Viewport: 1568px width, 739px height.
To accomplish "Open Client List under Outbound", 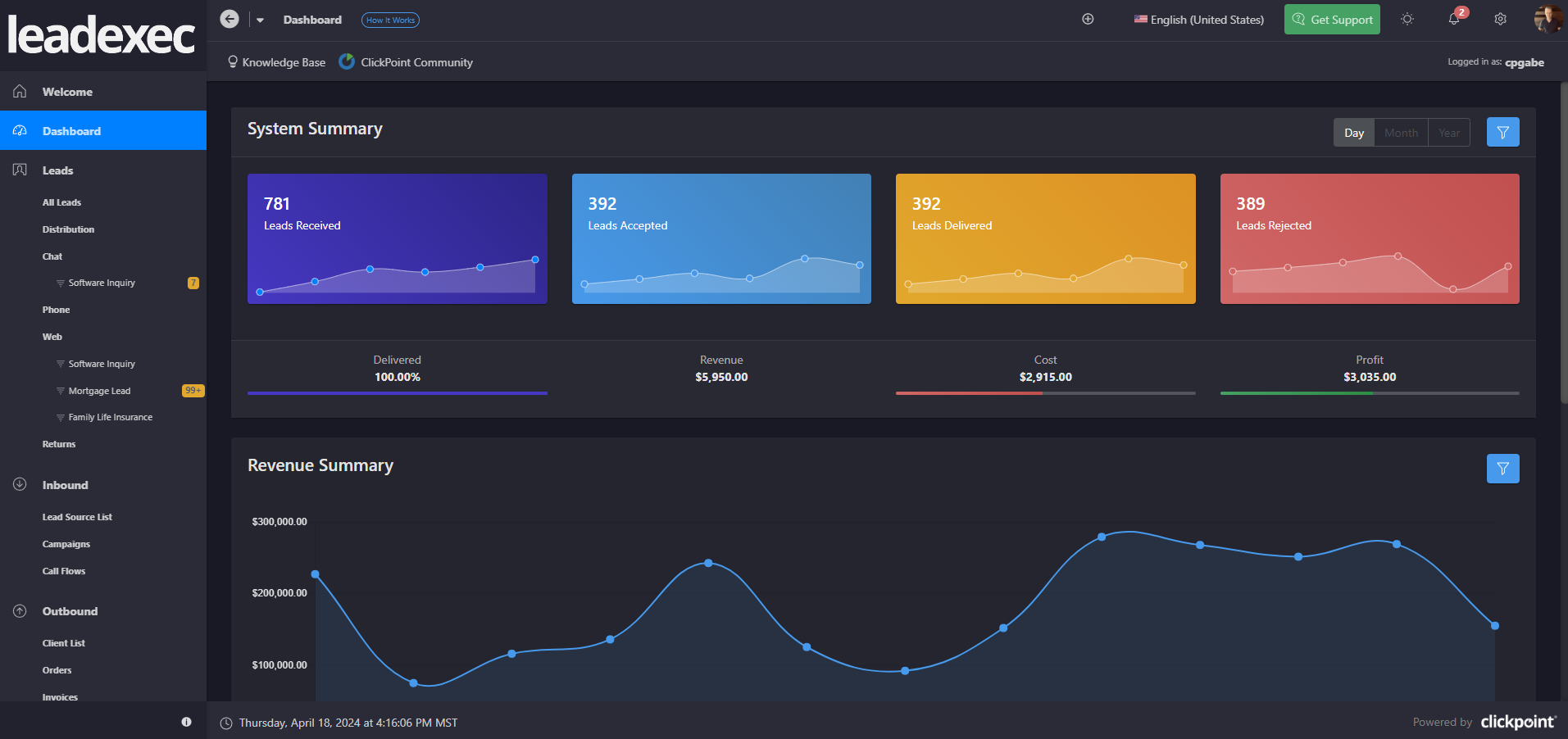I will (64, 643).
